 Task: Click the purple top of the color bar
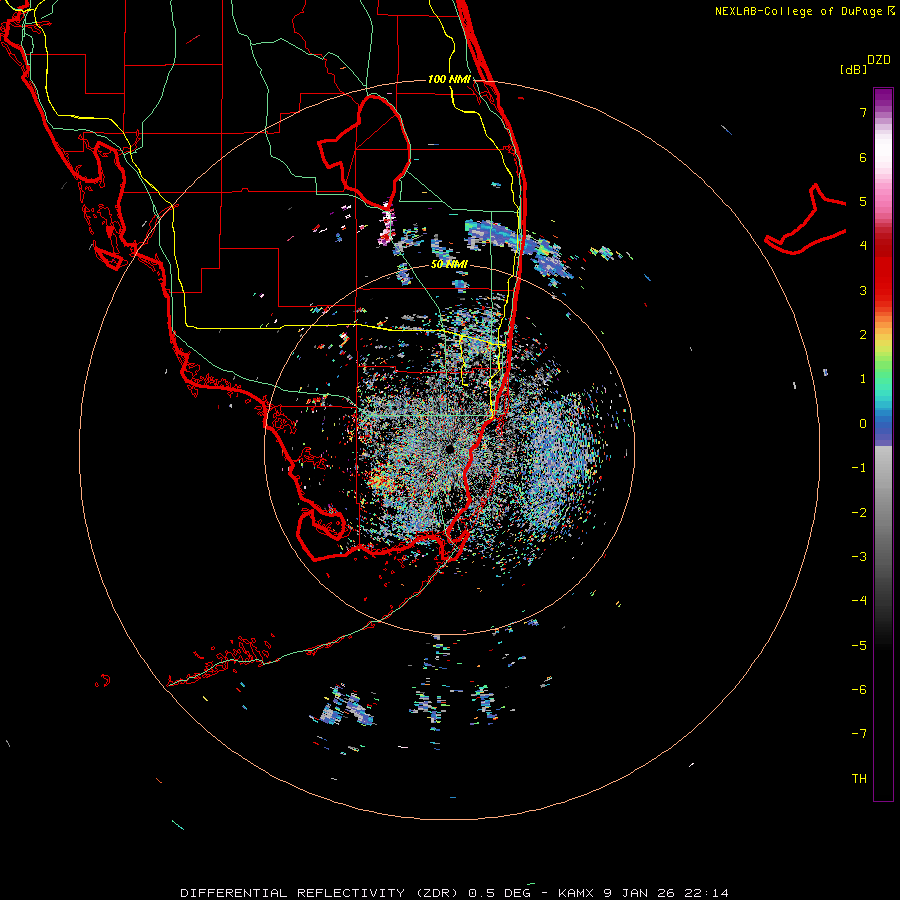pos(883,98)
